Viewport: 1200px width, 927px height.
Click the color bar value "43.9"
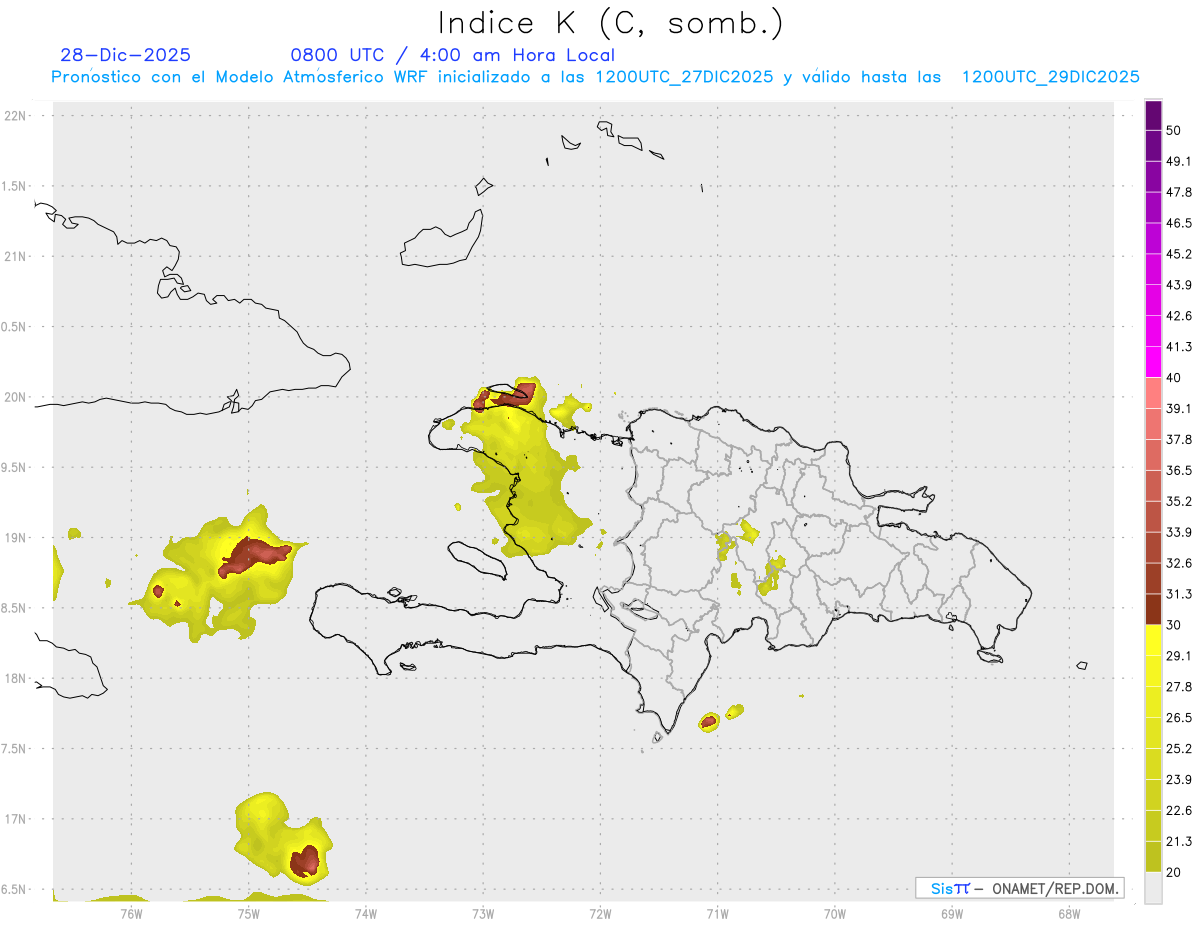tap(1179, 285)
